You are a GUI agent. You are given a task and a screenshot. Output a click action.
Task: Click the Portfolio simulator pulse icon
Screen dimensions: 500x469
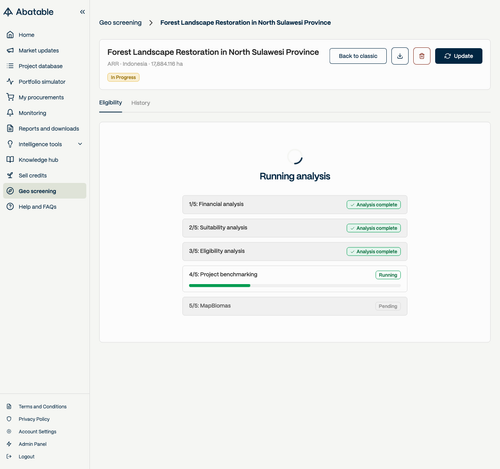(10, 82)
